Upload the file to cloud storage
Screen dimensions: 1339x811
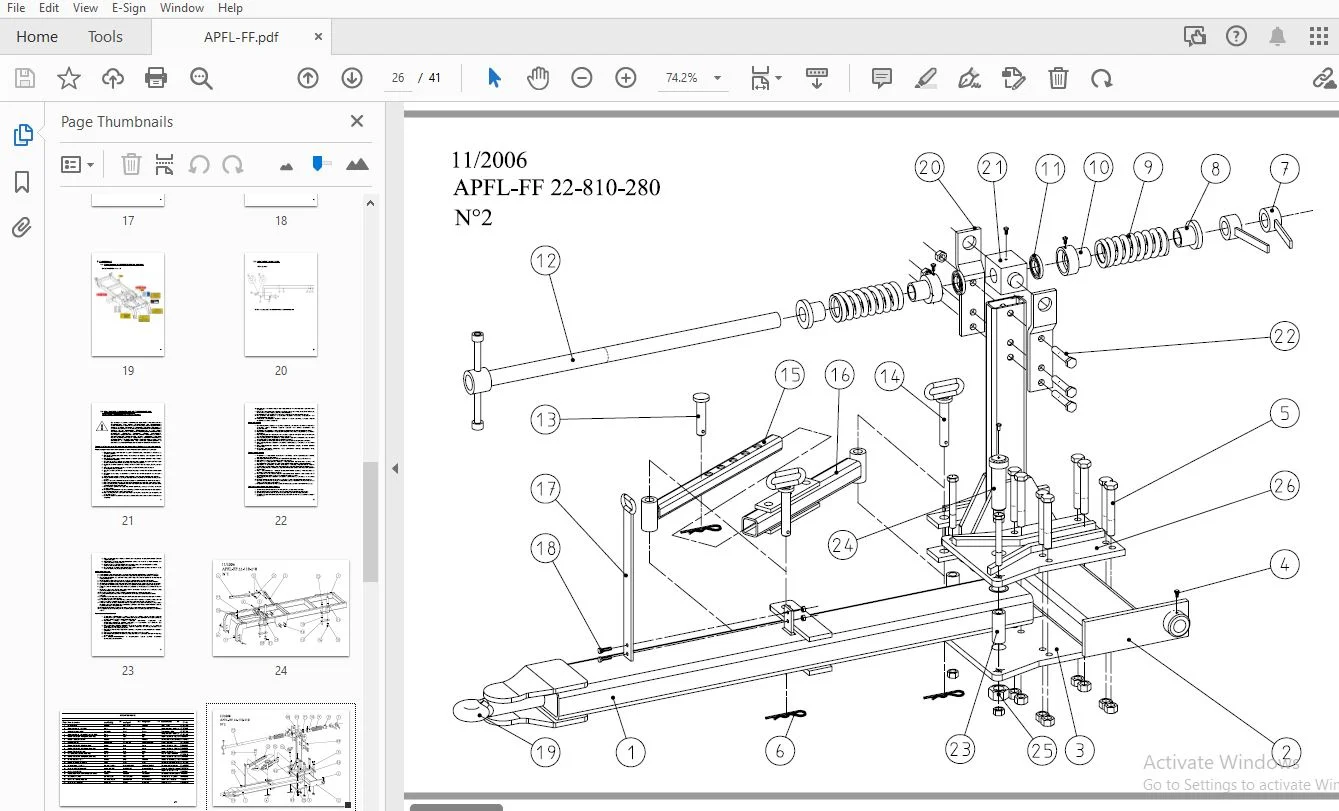click(x=112, y=78)
